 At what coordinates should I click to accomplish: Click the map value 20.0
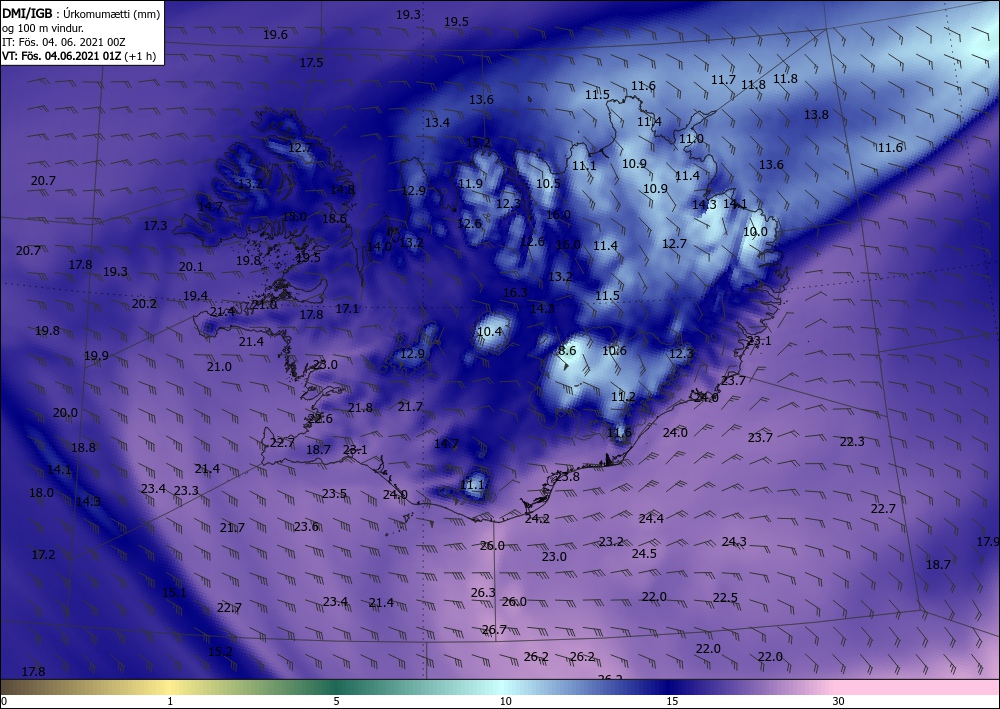tap(65, 413)
